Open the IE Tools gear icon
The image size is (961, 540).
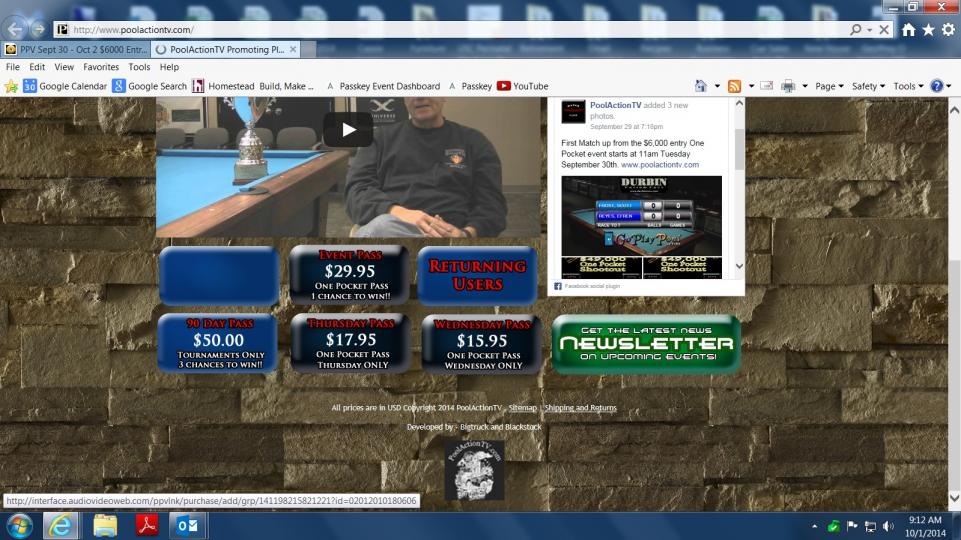tap(948, 30)
